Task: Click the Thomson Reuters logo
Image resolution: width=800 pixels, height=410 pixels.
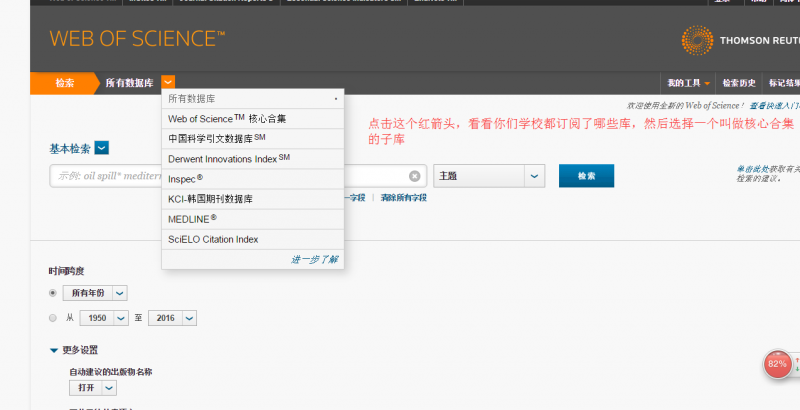Action: click(x=740, y=40)
